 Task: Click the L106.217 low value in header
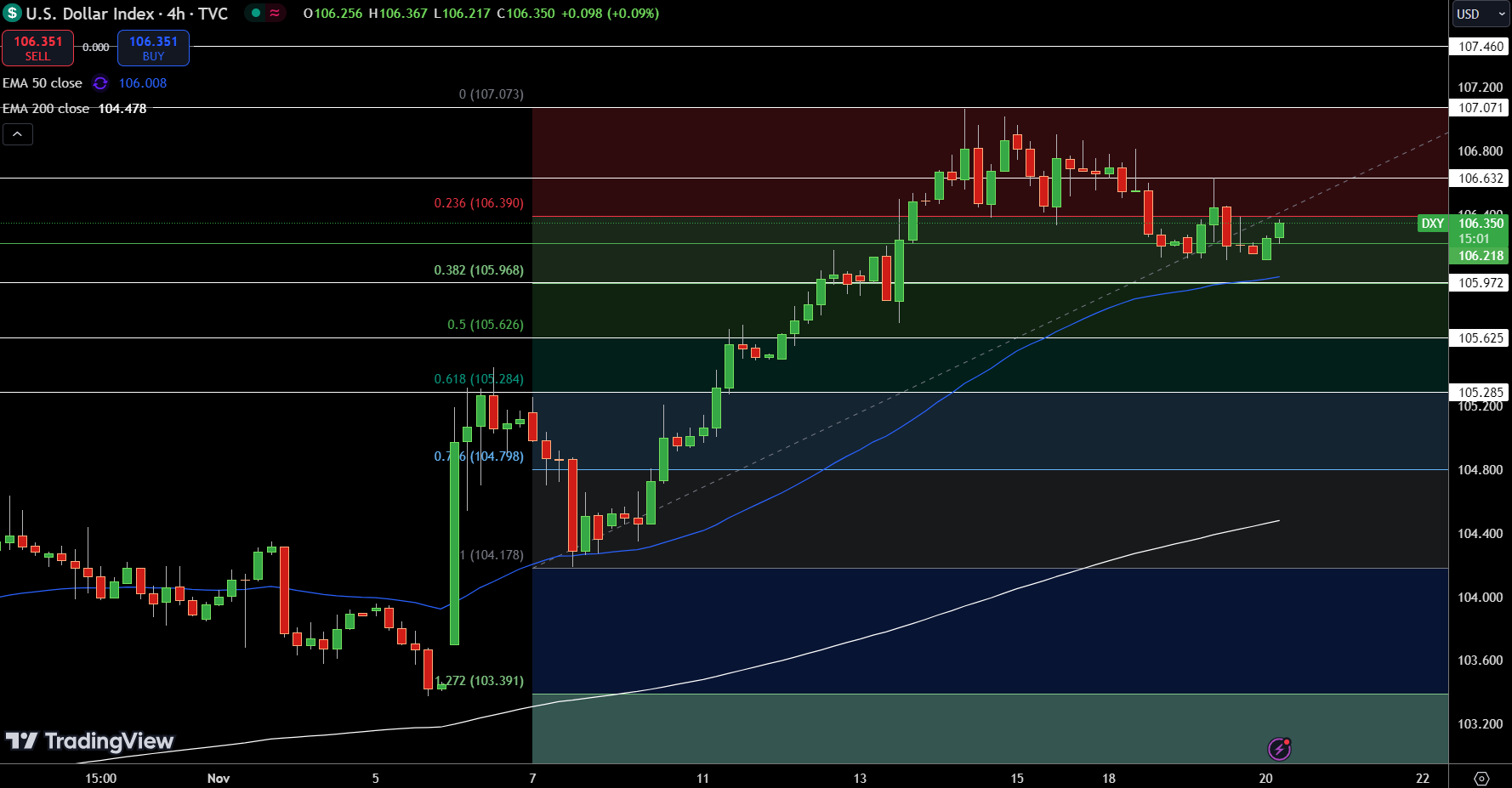click(462, 14)
